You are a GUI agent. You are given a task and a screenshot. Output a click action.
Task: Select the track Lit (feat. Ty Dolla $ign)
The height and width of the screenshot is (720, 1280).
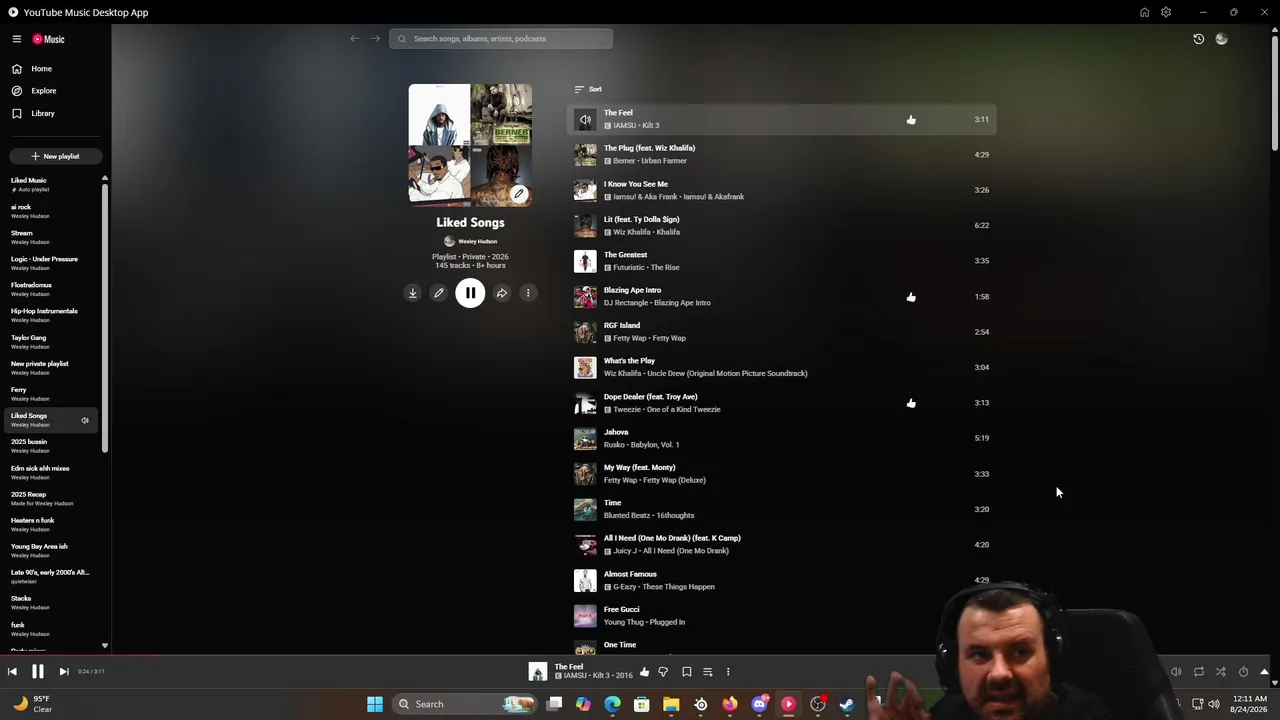pos(783,226)
